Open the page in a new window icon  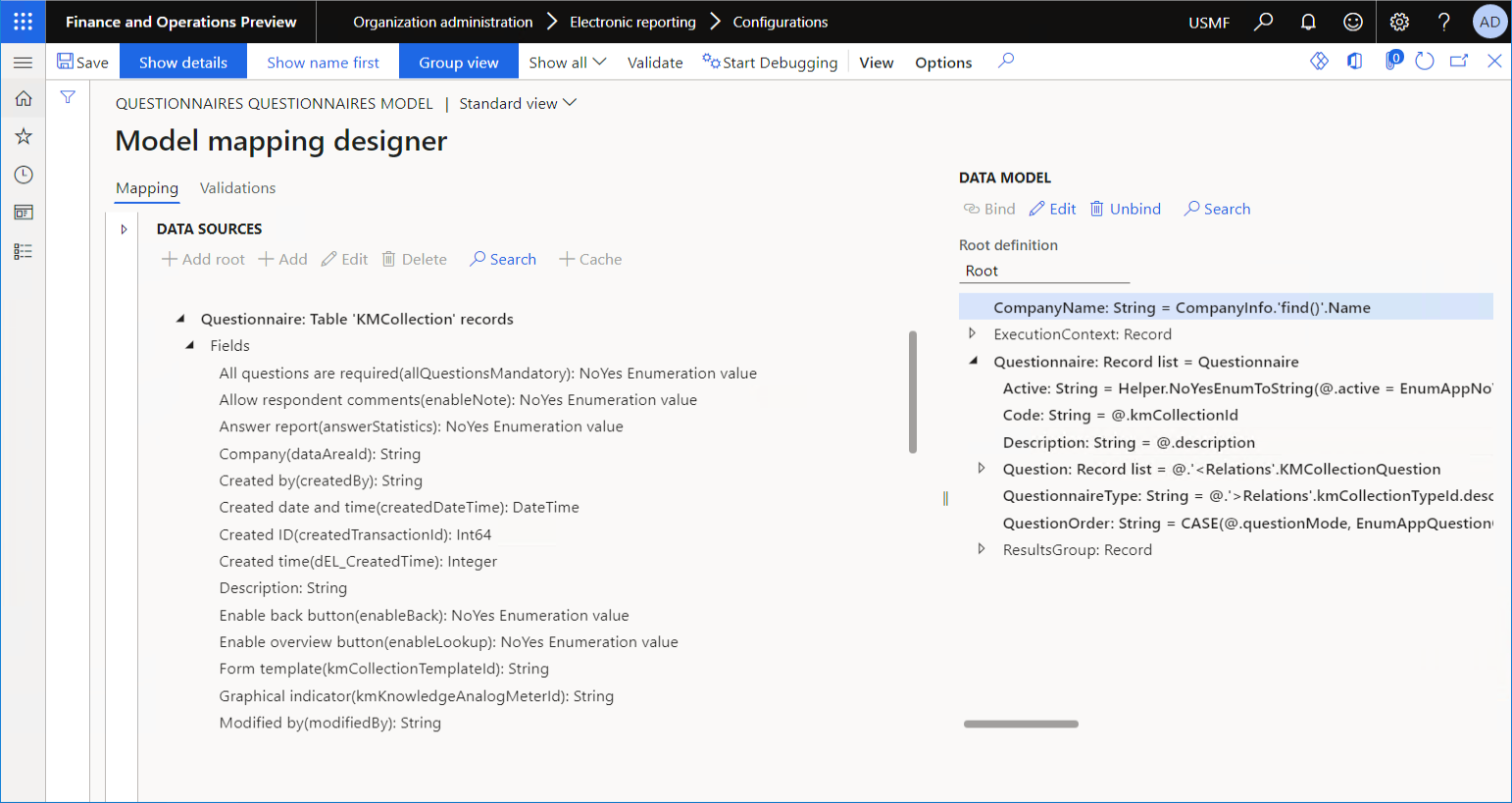(x=1459, y=61)
